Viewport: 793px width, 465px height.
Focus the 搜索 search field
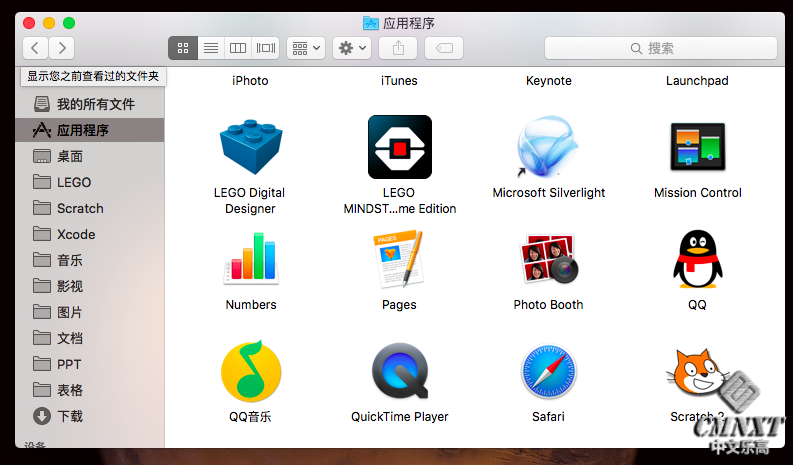click(661, 48)
